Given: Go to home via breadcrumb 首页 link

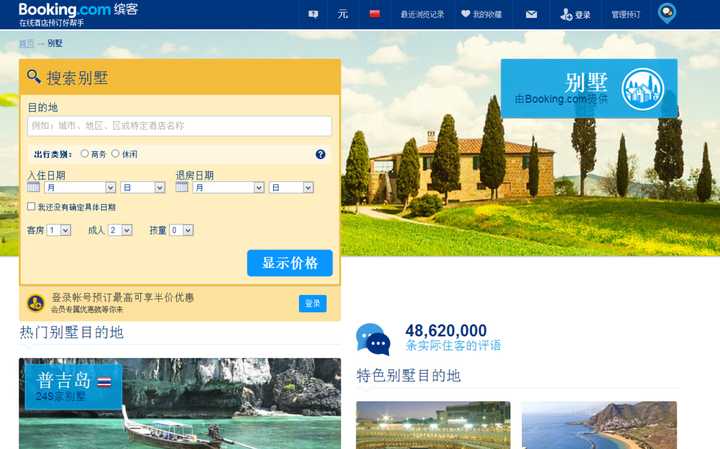Looking at the screenshot, I should (26, 43).
